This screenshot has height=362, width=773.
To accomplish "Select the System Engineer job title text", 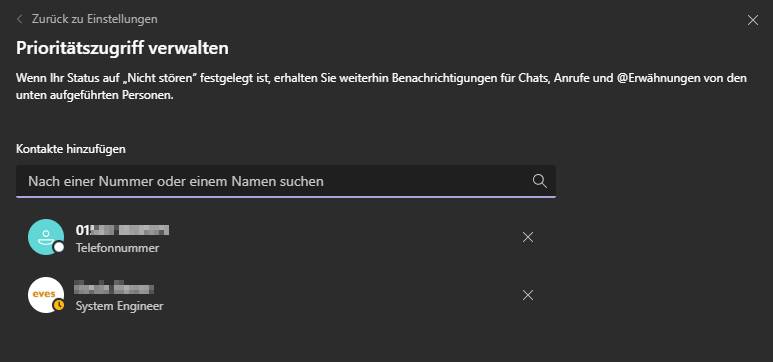I will (x=119, y=306).
